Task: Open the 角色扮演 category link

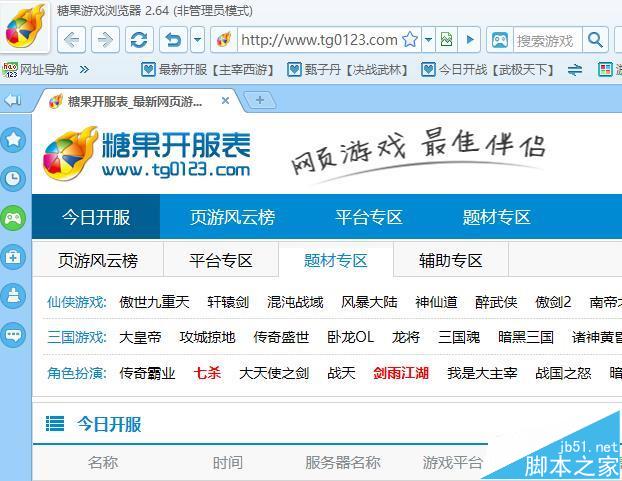Action: 77,373
